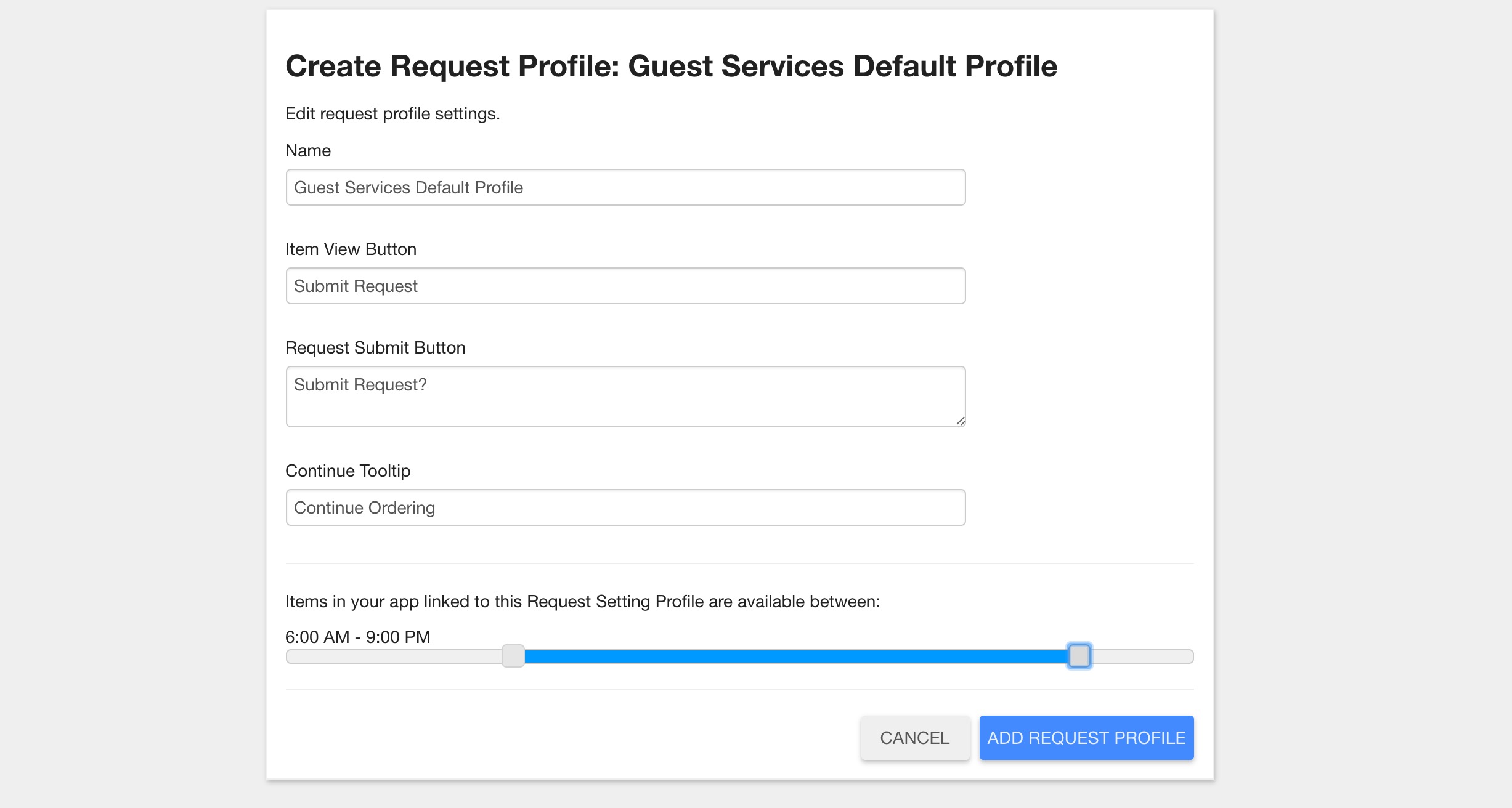Click inside the Request Submit Button textarea
Screen dimensions: 1512x808
[x=625, y=397]
